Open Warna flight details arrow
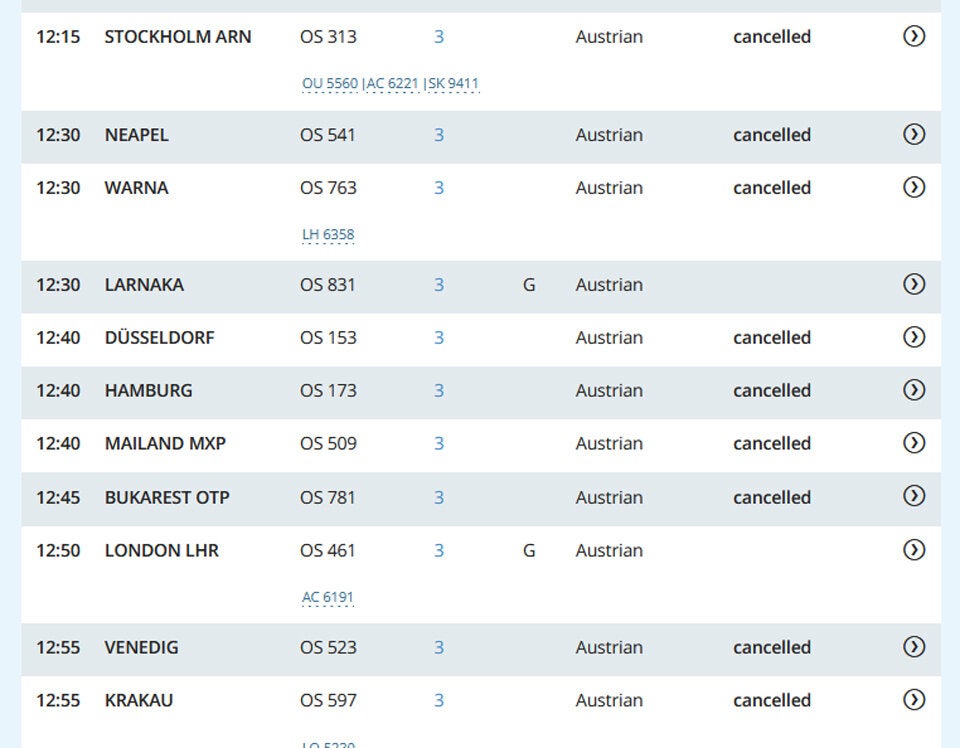This screenshot has height=748, width=960. pos(913,188)
